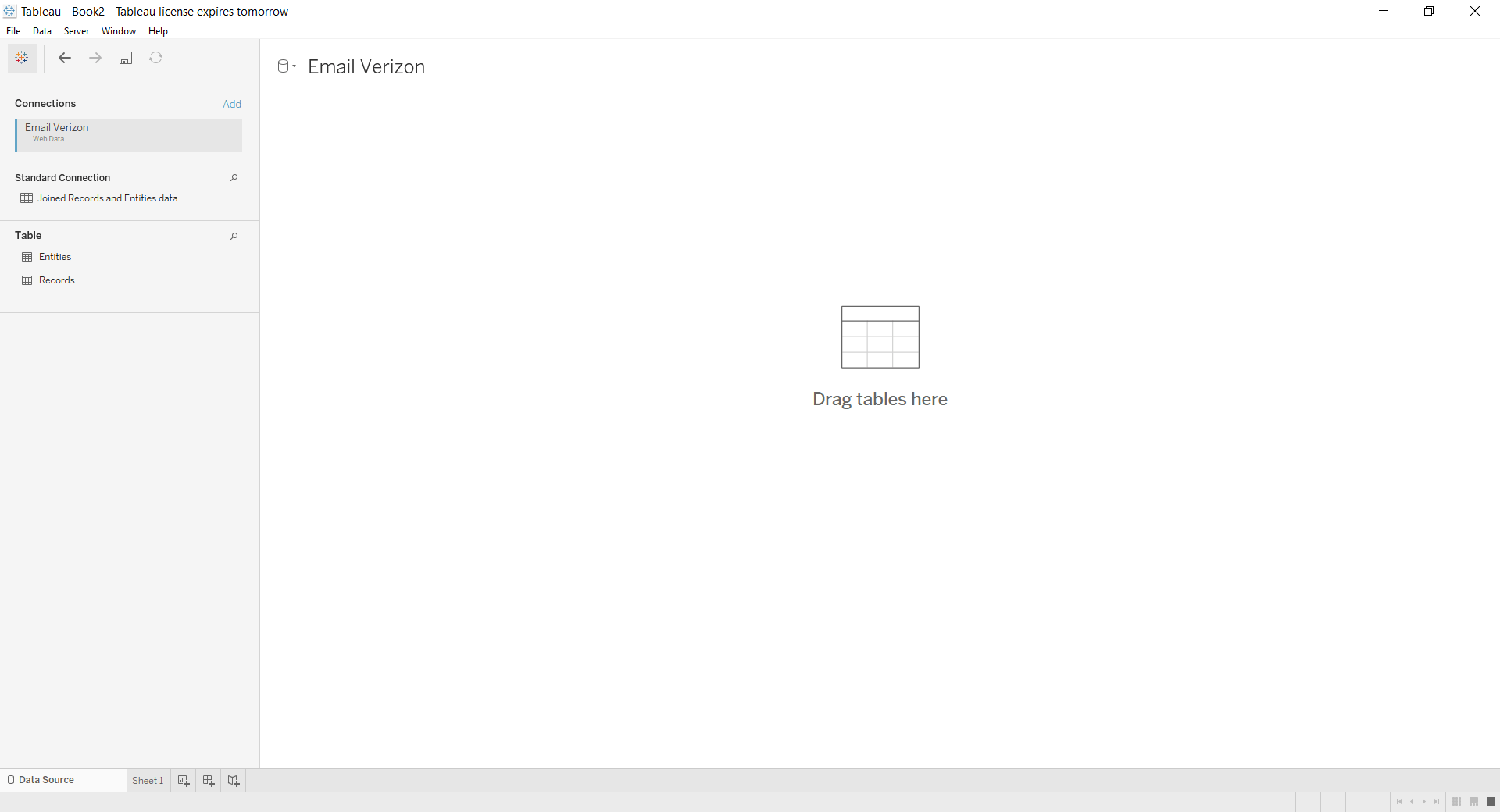Image resolution: width=1500 pixels, height=812 pixels.
Task: Open the Window menu
Action: coord(119,31)
